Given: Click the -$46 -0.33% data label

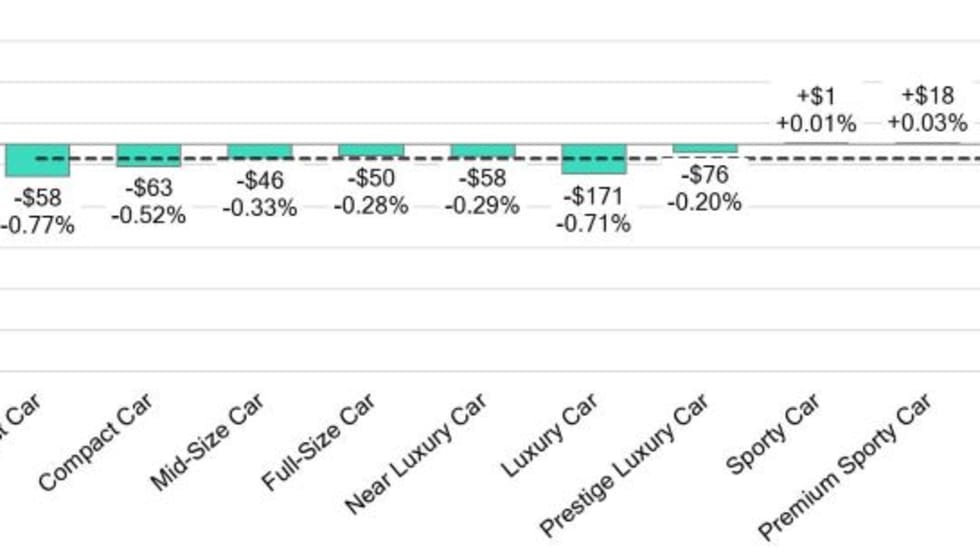Looking at the screenshot, I should point(260,195).
